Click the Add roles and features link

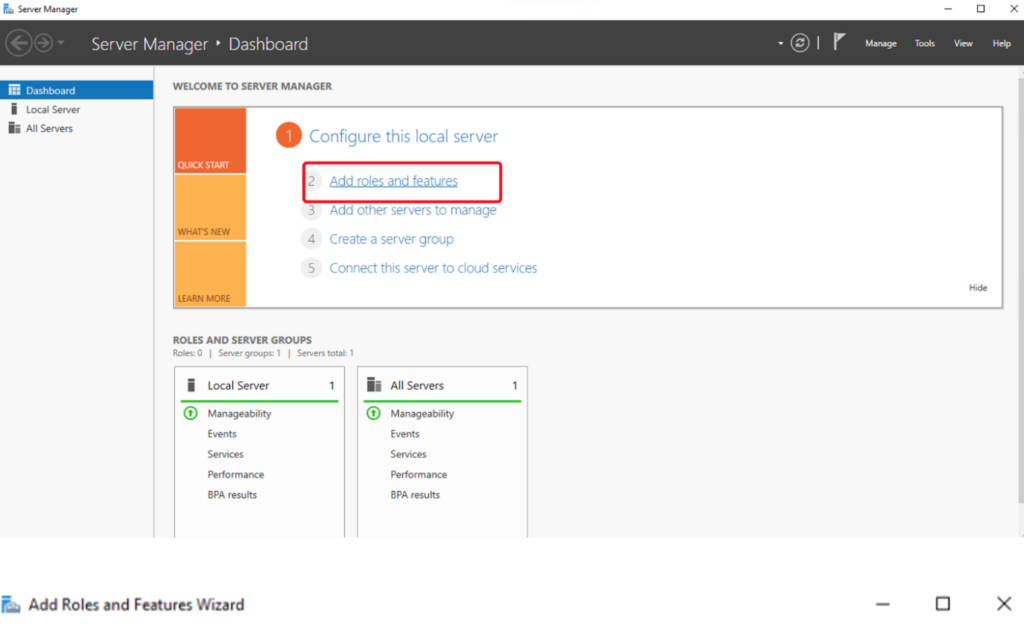[393, 181]
